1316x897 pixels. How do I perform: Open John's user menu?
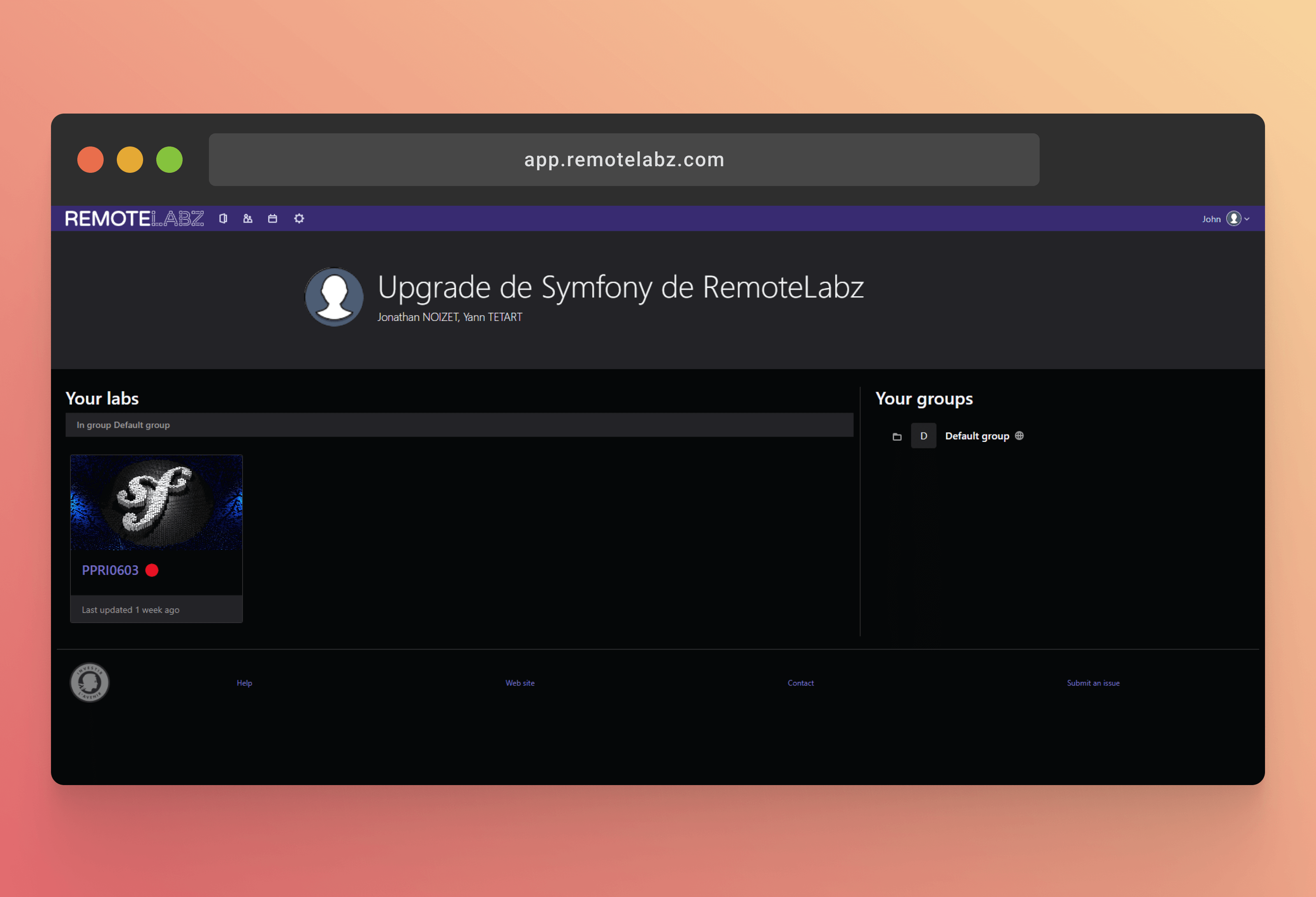click(1211, 219)
